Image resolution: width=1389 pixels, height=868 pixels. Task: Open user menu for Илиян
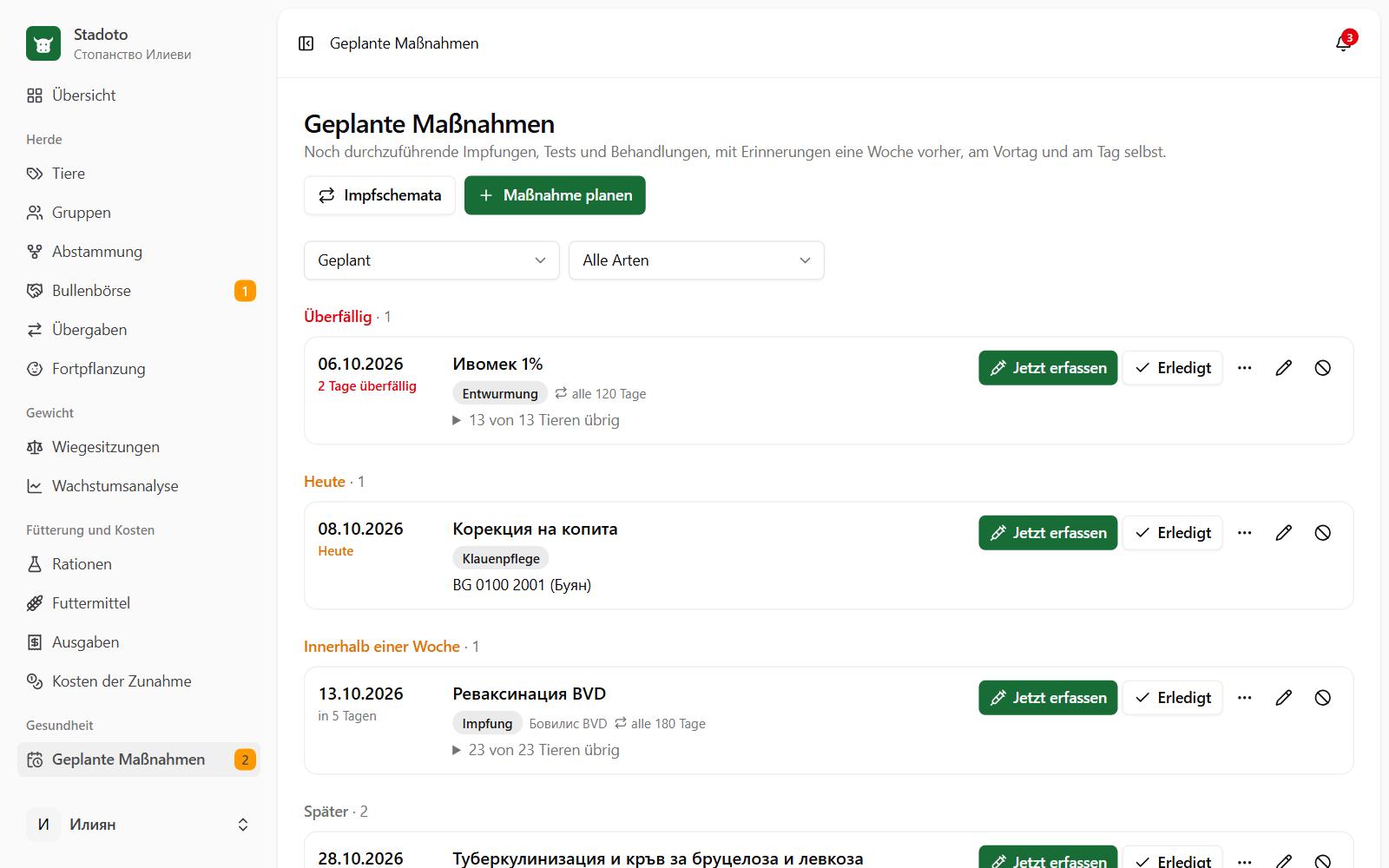139,825
